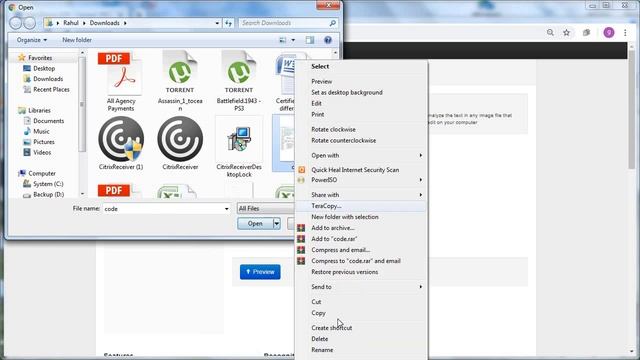The image size is (640, 360).
Task: Expand the File name dropdown arrow
Action: (227, 209)
